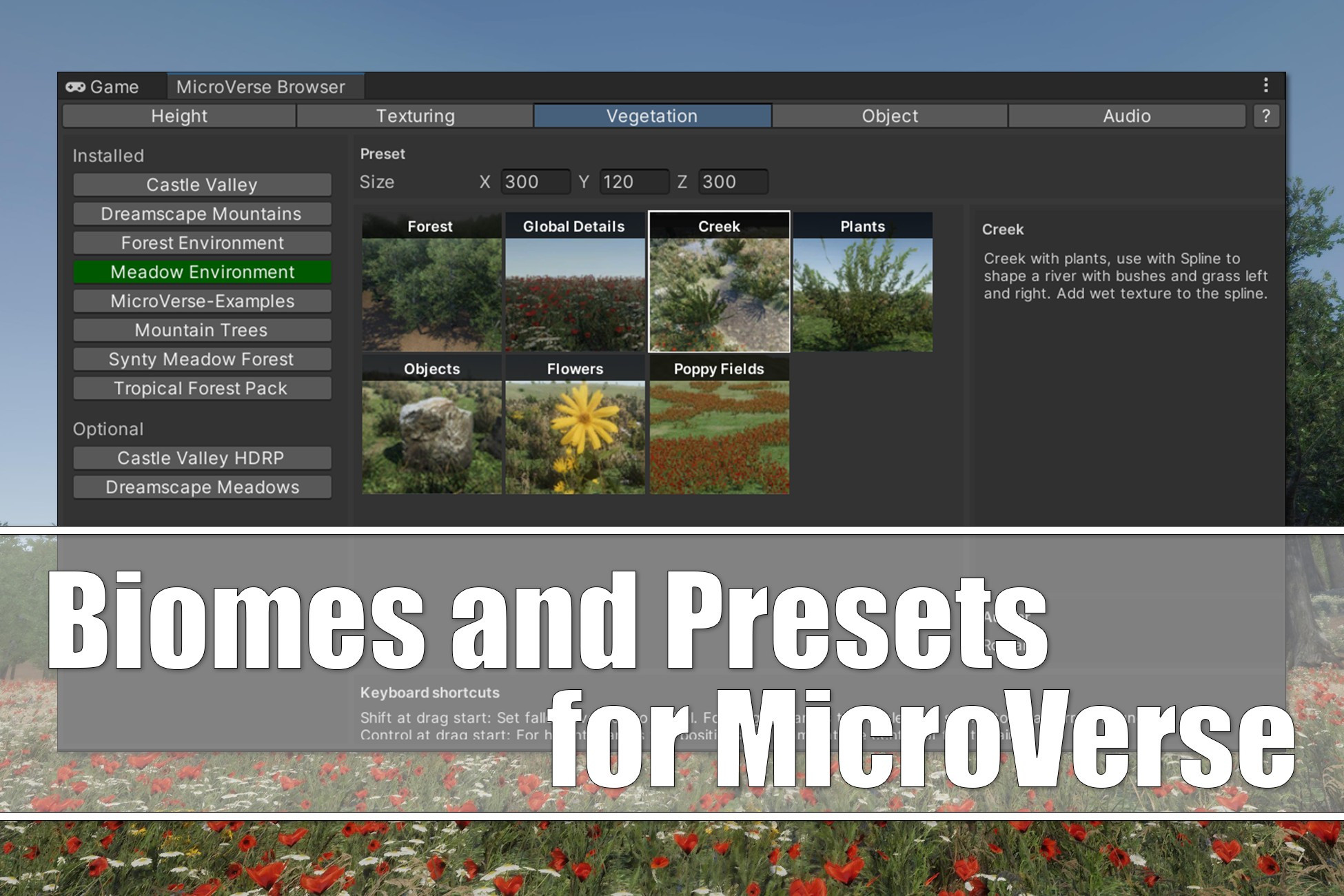Image resolution: width=1344 pixels, height=896 pixels.
Task: Select Dreamscape Mountains from the installed list
Action: point(201,214)
